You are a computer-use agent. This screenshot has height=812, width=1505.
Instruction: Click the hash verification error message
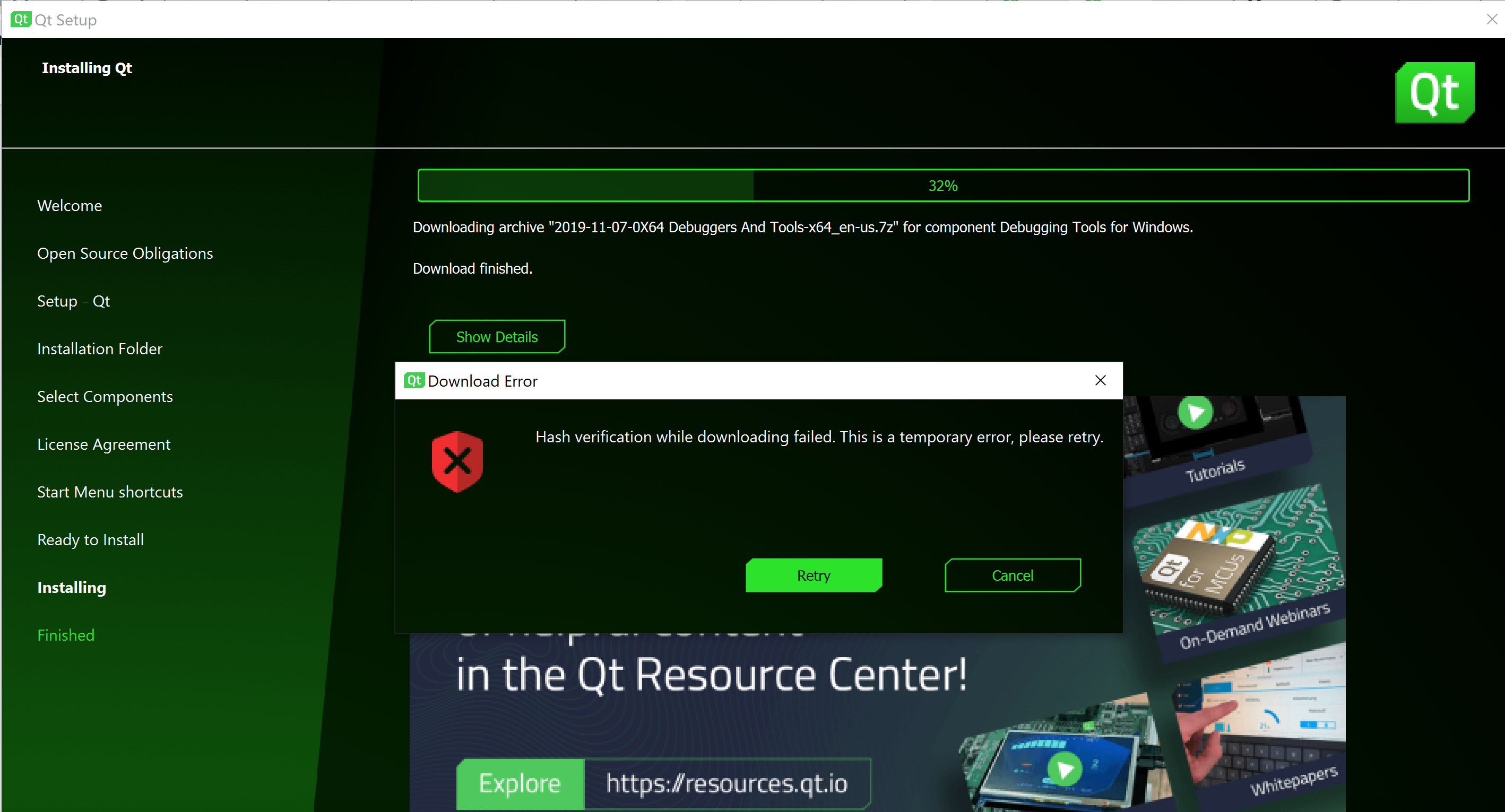(819, 437)
